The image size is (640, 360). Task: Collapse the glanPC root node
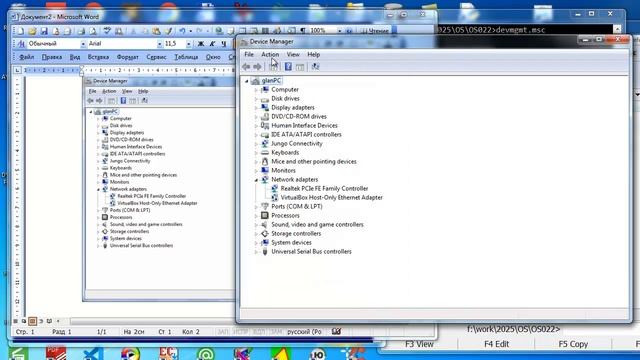pos(247,81)
